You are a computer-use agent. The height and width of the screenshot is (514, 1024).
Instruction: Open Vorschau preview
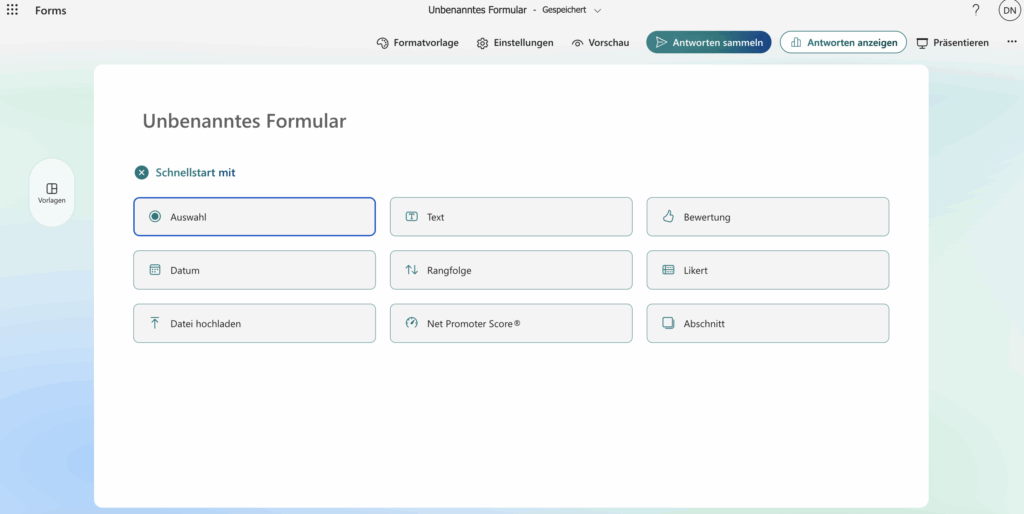[600, 42]
